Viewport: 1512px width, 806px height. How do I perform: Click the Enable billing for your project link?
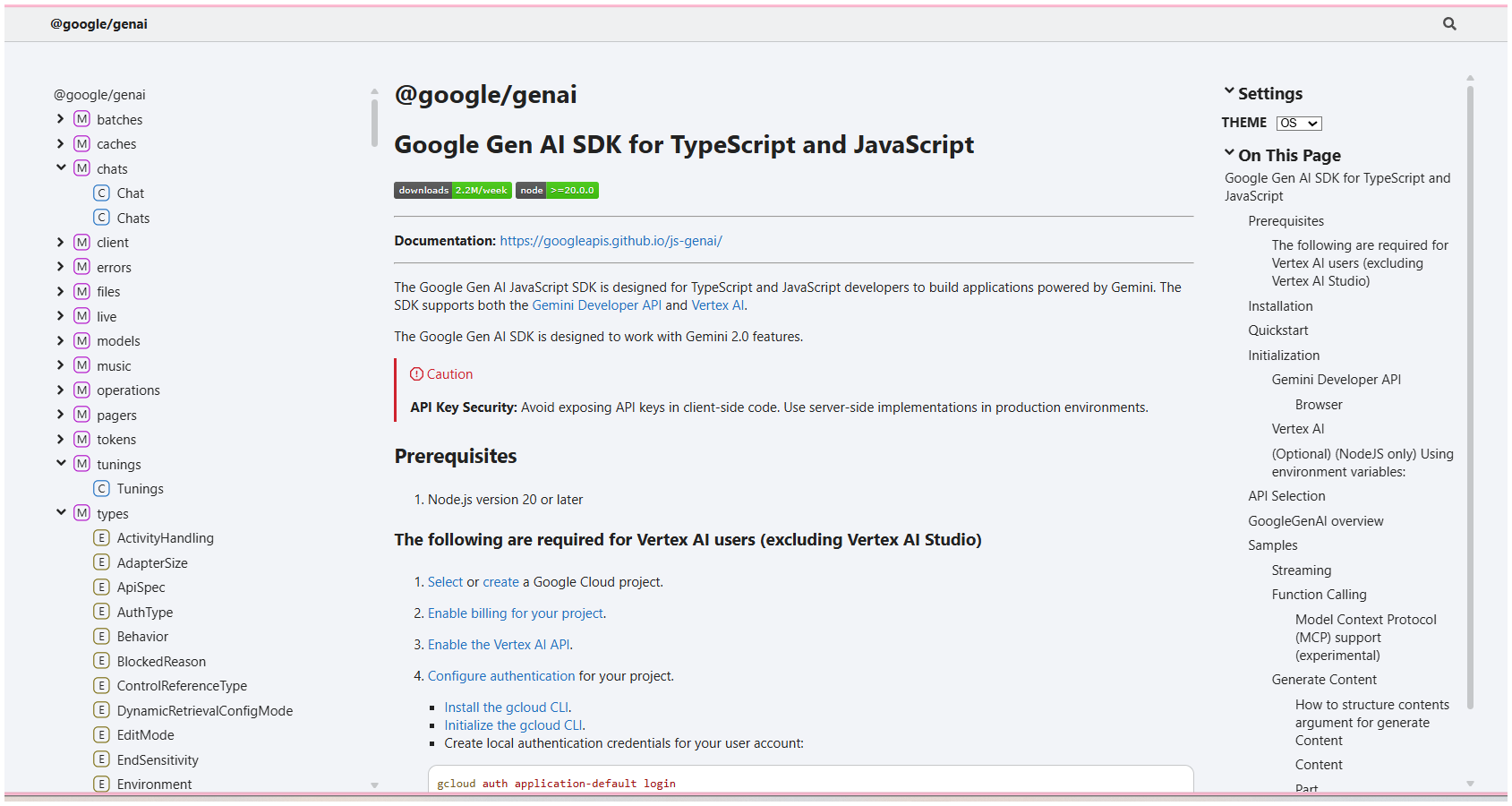(516, 613)
